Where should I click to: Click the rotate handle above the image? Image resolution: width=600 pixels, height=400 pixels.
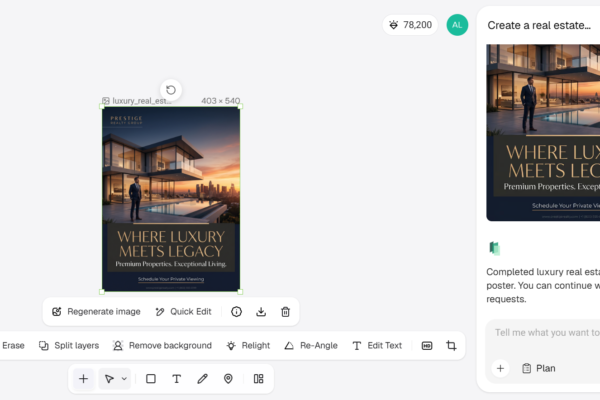pyautogui.click(x=171, y=90)
